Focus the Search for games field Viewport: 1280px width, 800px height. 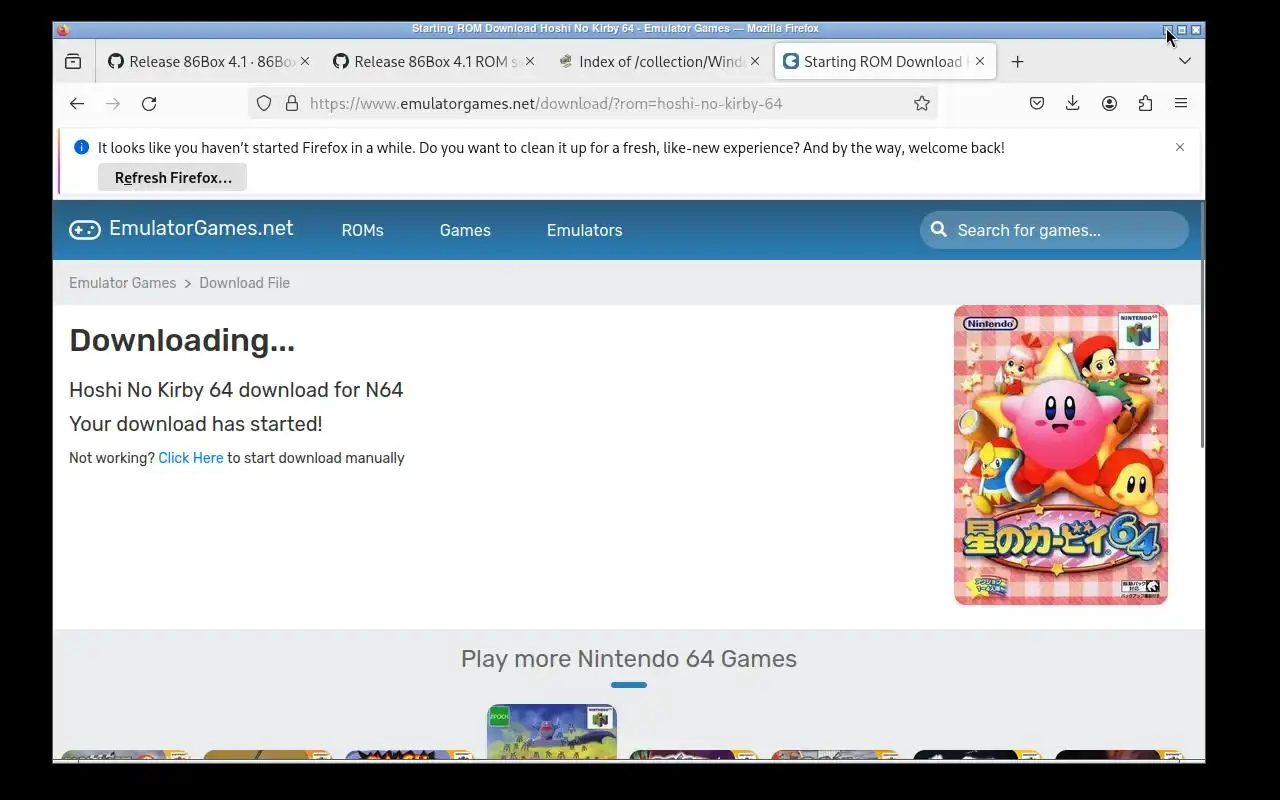[1054, 230]
